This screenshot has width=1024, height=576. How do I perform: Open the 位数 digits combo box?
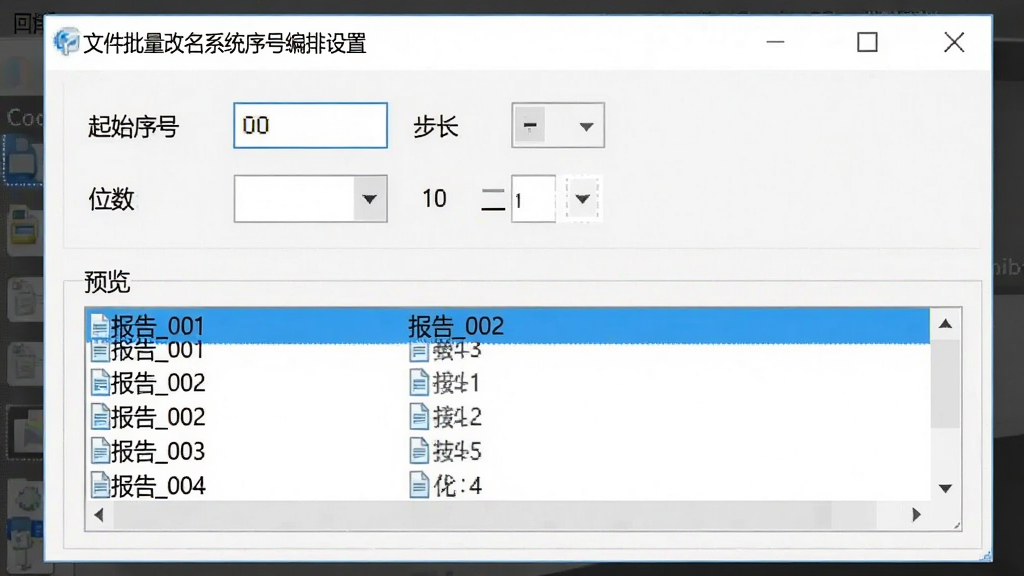coord(310,199)
